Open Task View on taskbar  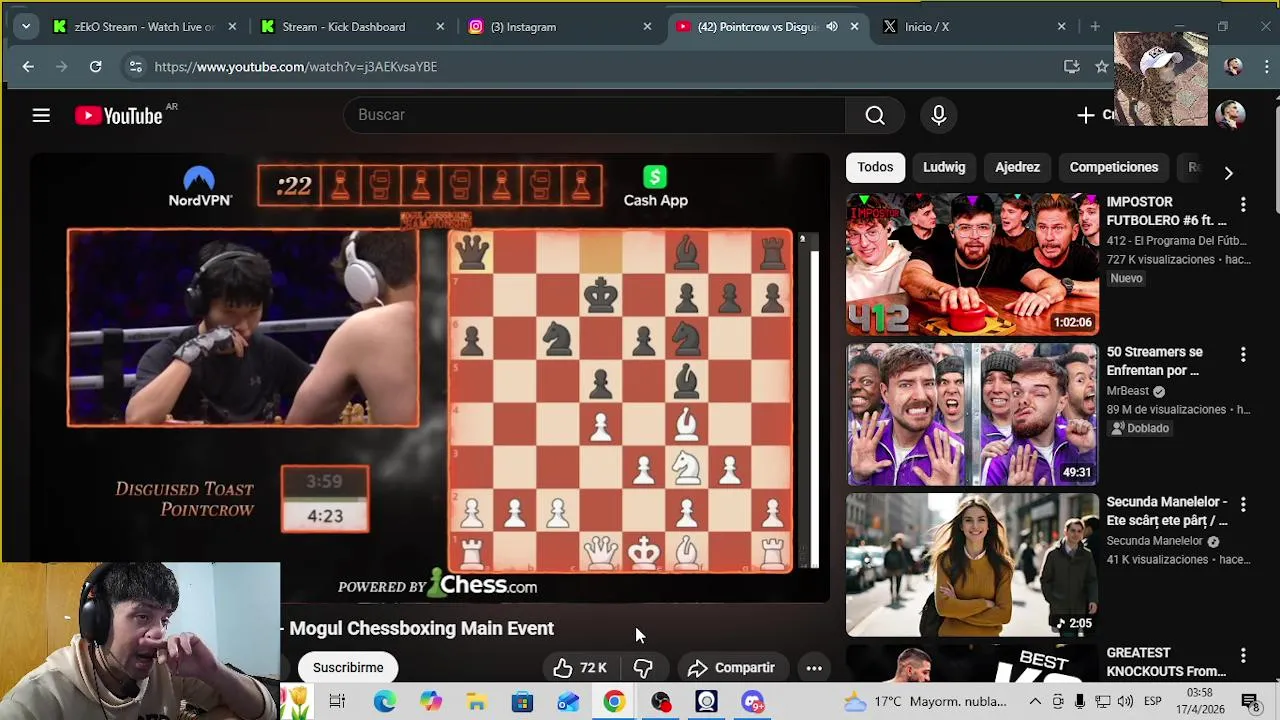pyautogui.click(x=337, y=702)
